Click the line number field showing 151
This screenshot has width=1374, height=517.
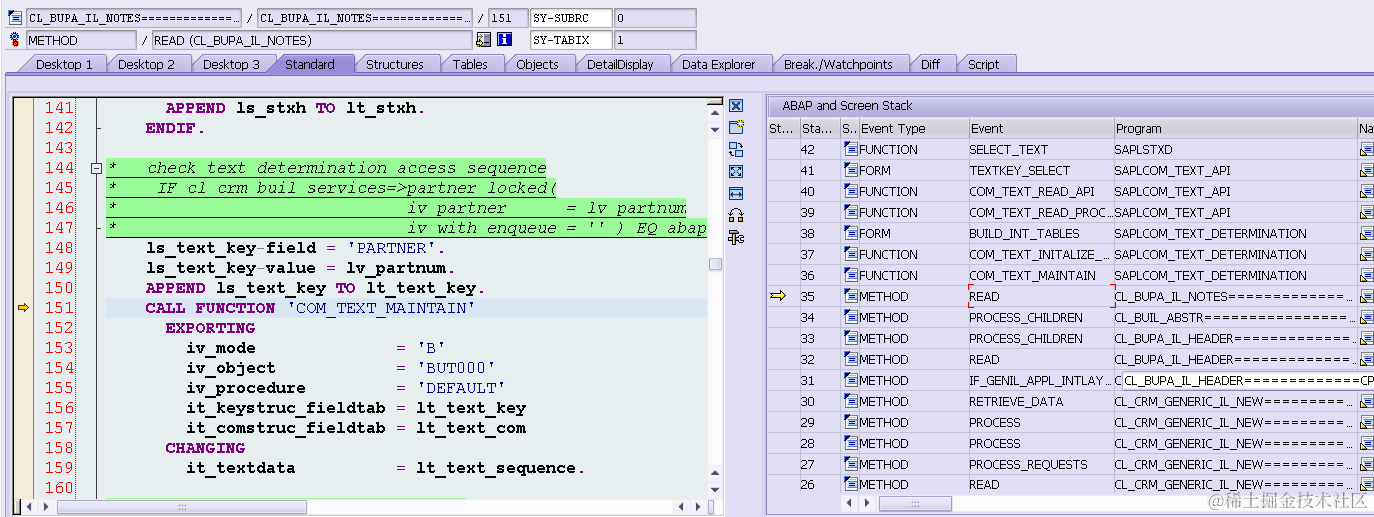pos(508,18)
